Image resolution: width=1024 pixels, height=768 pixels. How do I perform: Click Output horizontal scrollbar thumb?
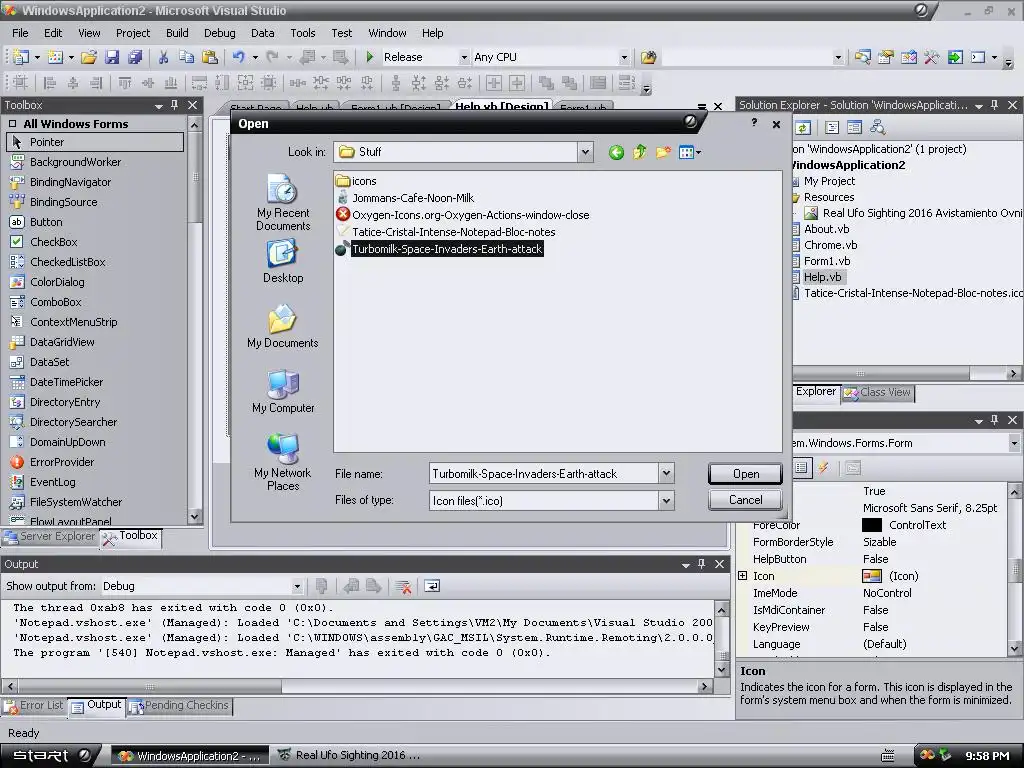click(150, 687)
